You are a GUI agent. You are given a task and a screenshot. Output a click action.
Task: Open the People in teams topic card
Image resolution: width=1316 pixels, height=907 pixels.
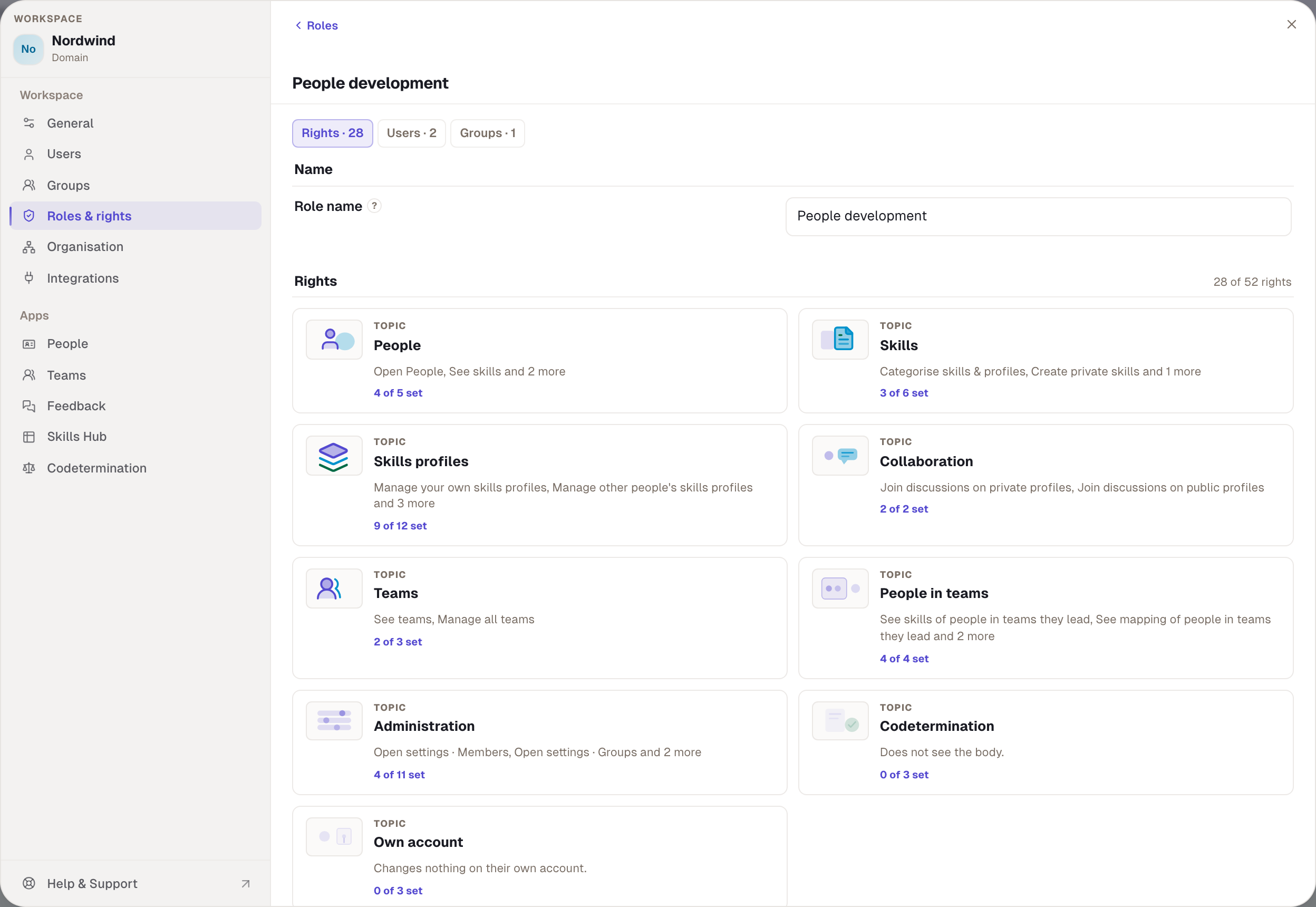tap(1046, 617)
